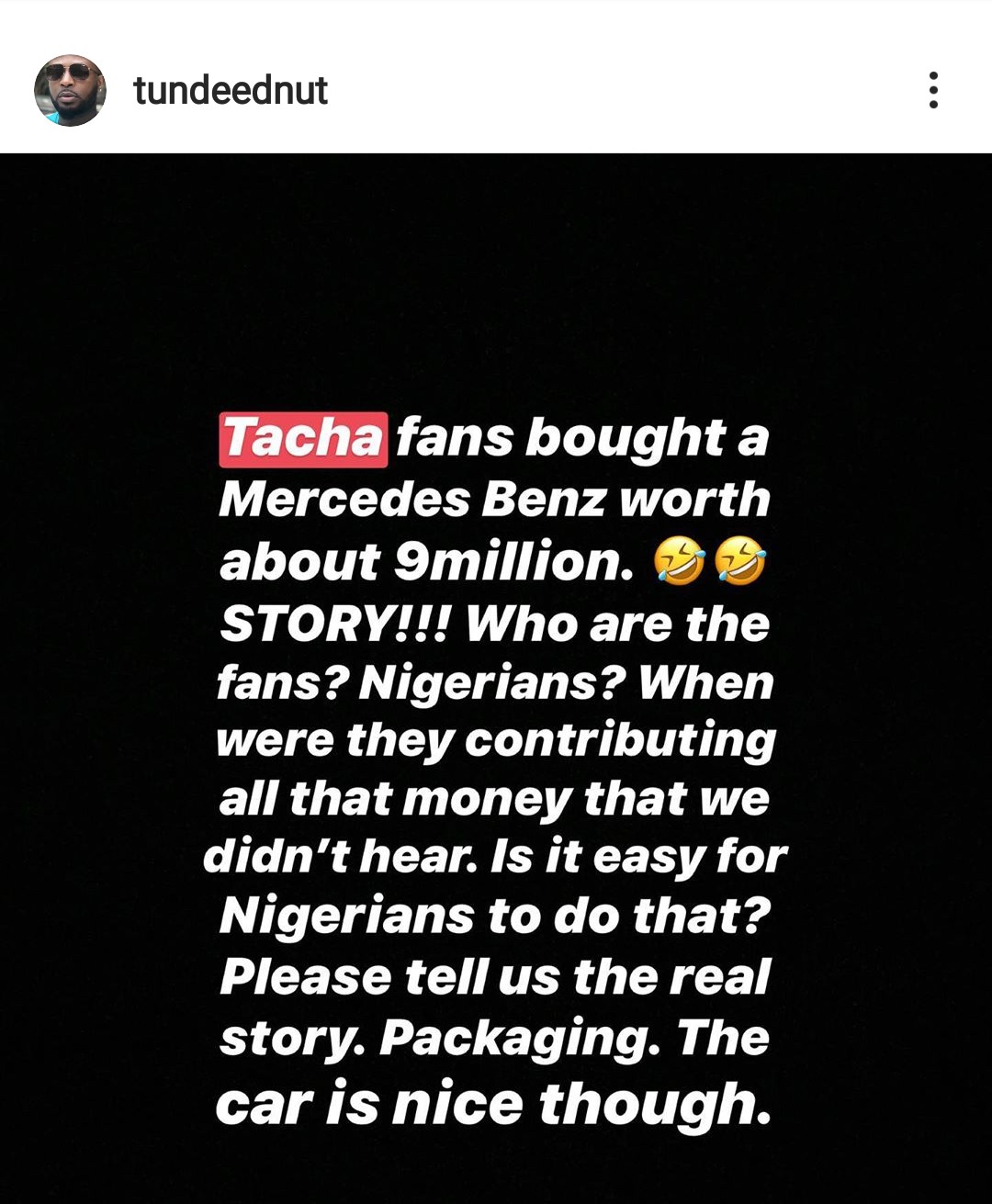Click the word money in the post

(x=487, y=799)
